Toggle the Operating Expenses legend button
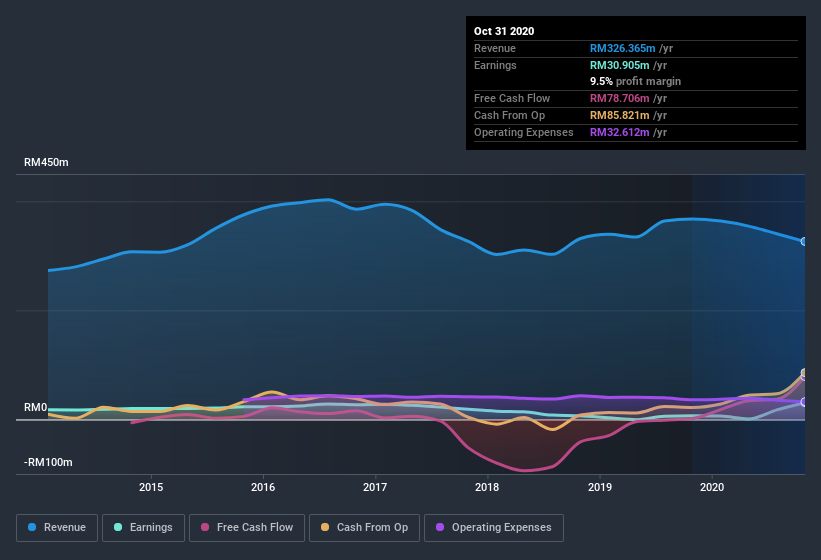This screenshot has height=560, width=821. [493, 528]
